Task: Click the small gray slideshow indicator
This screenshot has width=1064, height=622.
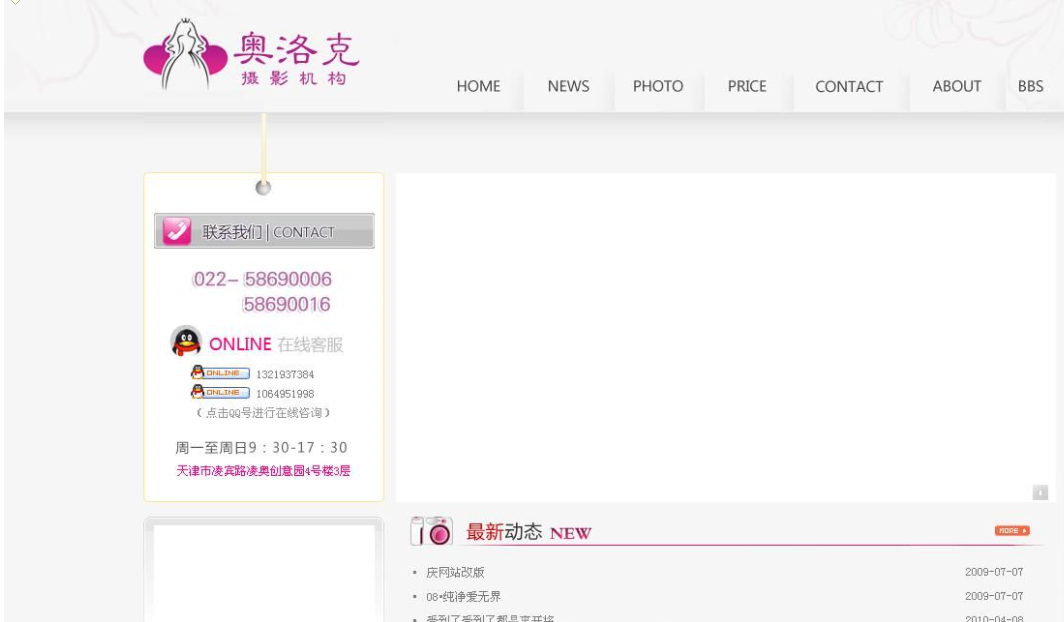Action: tap(1039, 492)
